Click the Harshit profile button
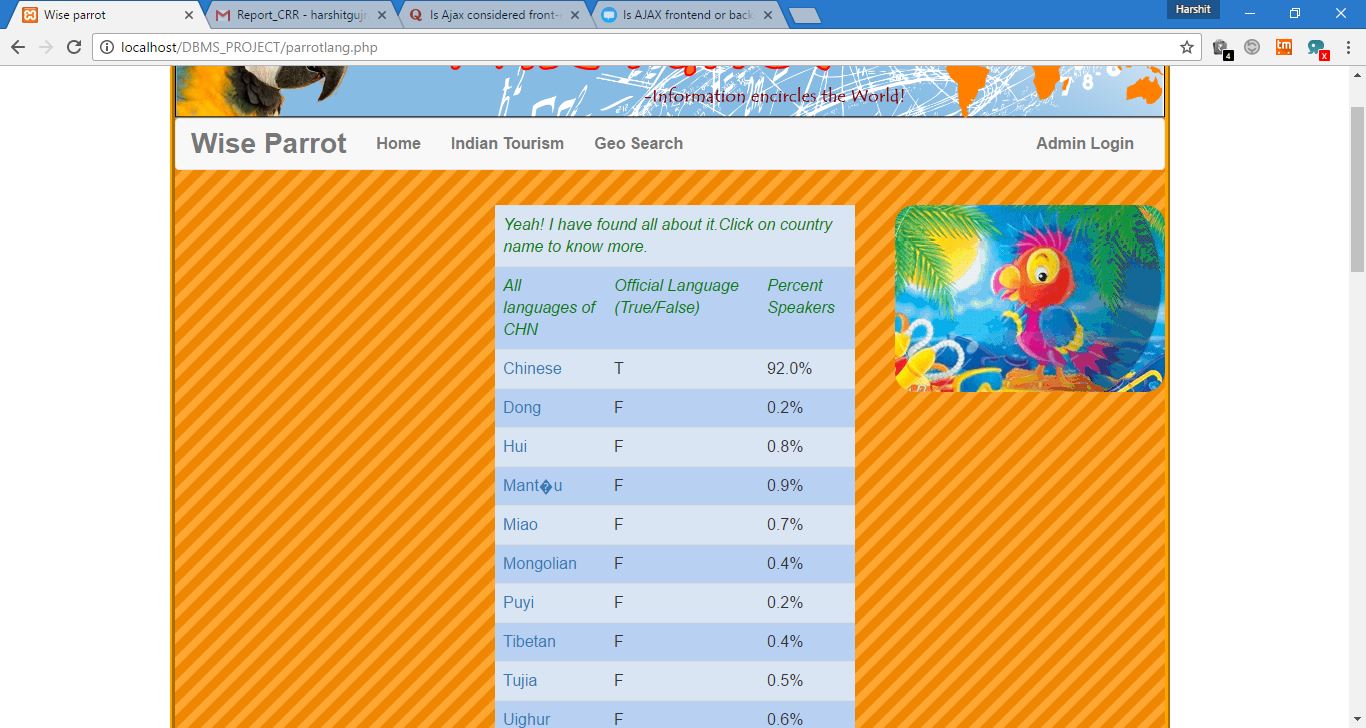Screen dimensions: 1366x728 coord(1193,9)
